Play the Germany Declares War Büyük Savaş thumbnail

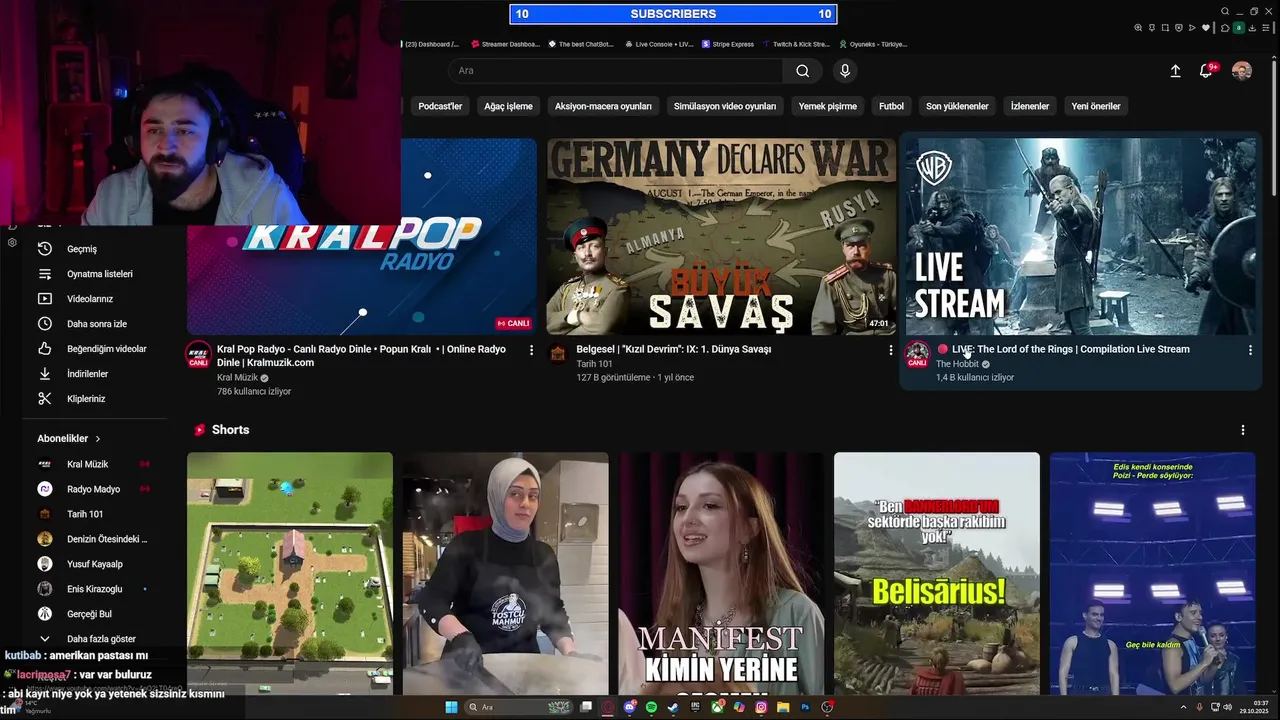point(721,236)
